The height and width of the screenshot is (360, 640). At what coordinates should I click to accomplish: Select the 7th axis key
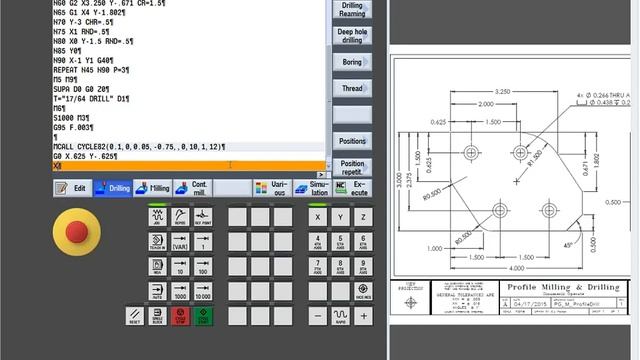(x=318, y=266)
